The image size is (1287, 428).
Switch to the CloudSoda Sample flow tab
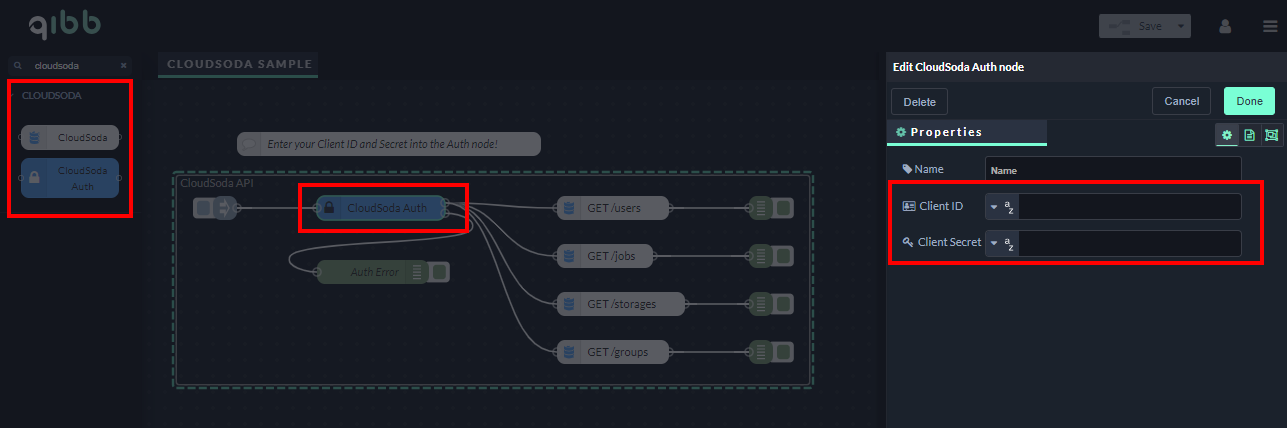pyautogui.click(x=238, y=65)
